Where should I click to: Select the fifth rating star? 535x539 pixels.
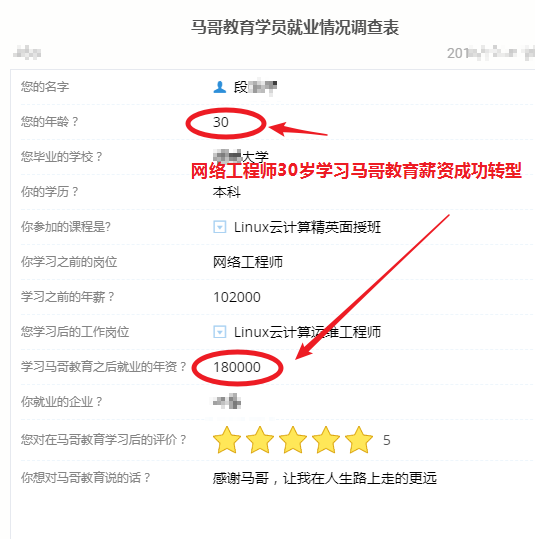359,440
